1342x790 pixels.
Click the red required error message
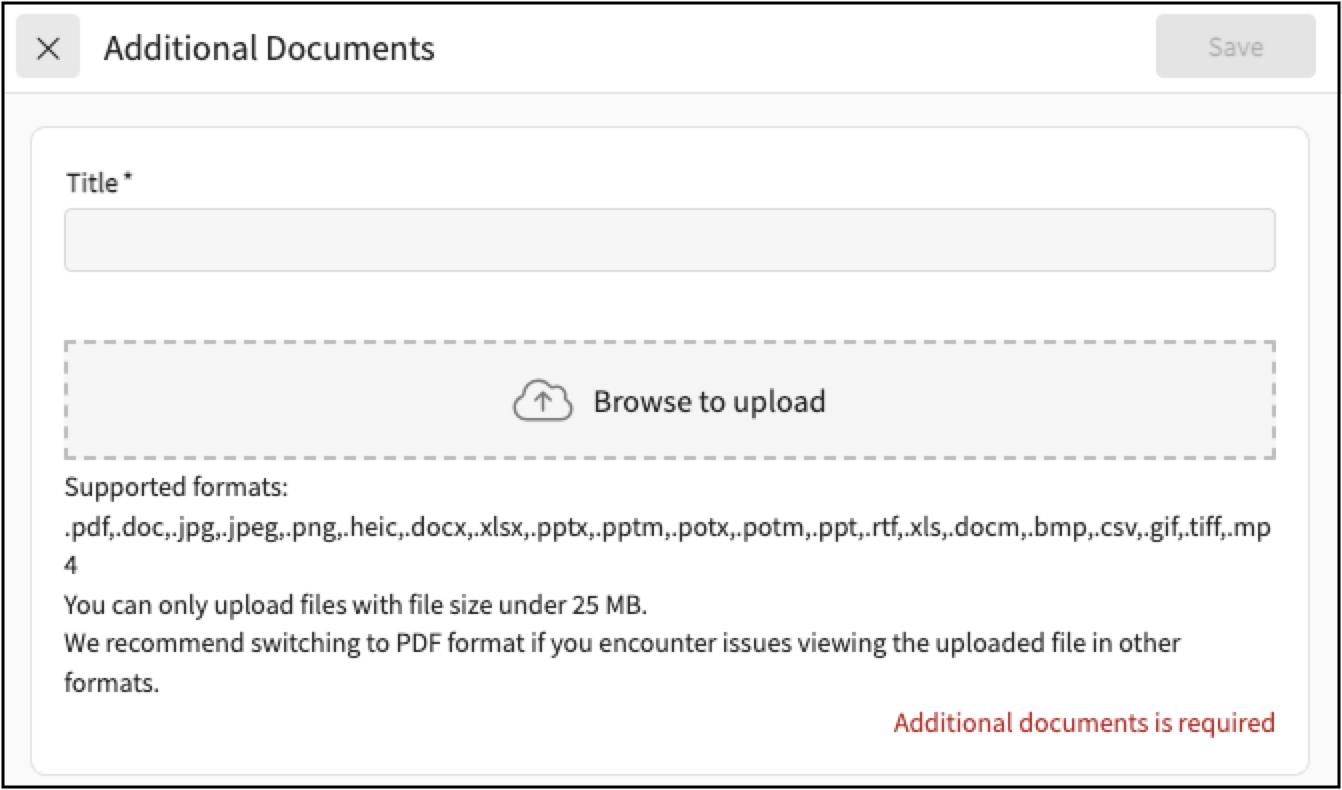pos(1084,722)
